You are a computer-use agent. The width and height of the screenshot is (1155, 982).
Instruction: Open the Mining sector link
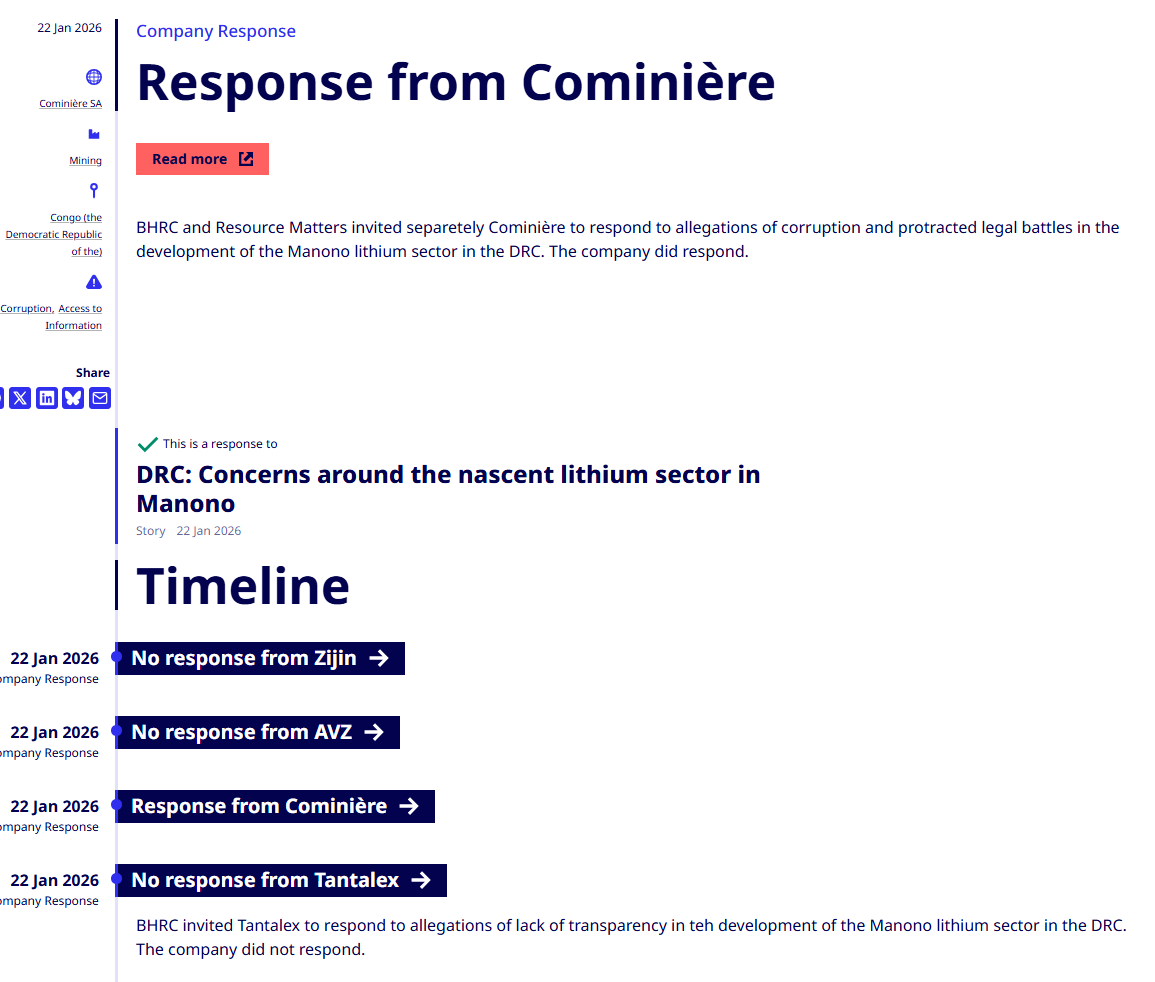(x=85, y=161)
